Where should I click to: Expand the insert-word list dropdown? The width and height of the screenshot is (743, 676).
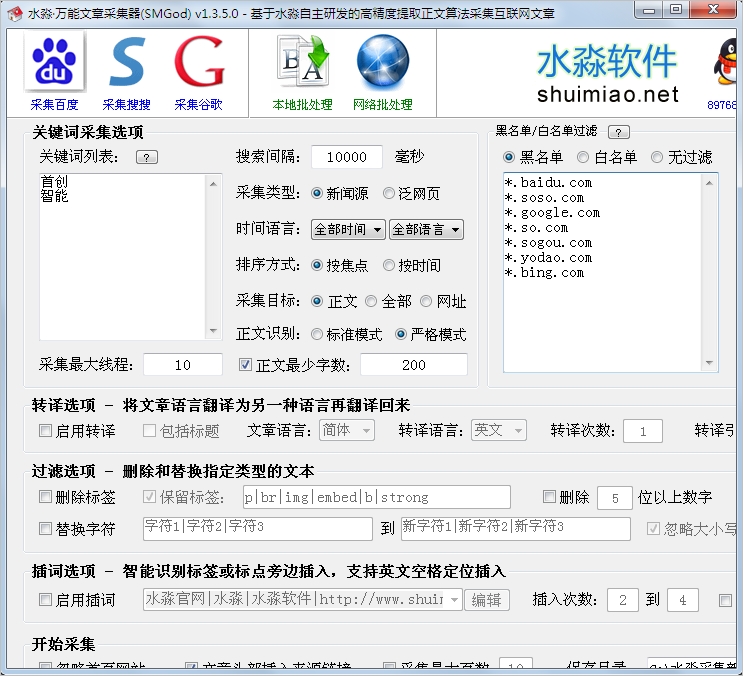(455, 600)
